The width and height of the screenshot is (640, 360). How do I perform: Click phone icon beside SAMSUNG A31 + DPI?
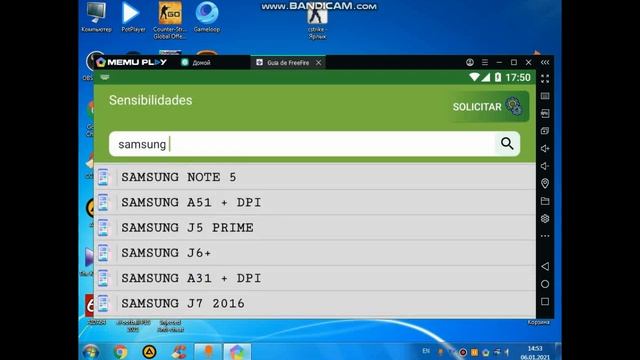103,278
